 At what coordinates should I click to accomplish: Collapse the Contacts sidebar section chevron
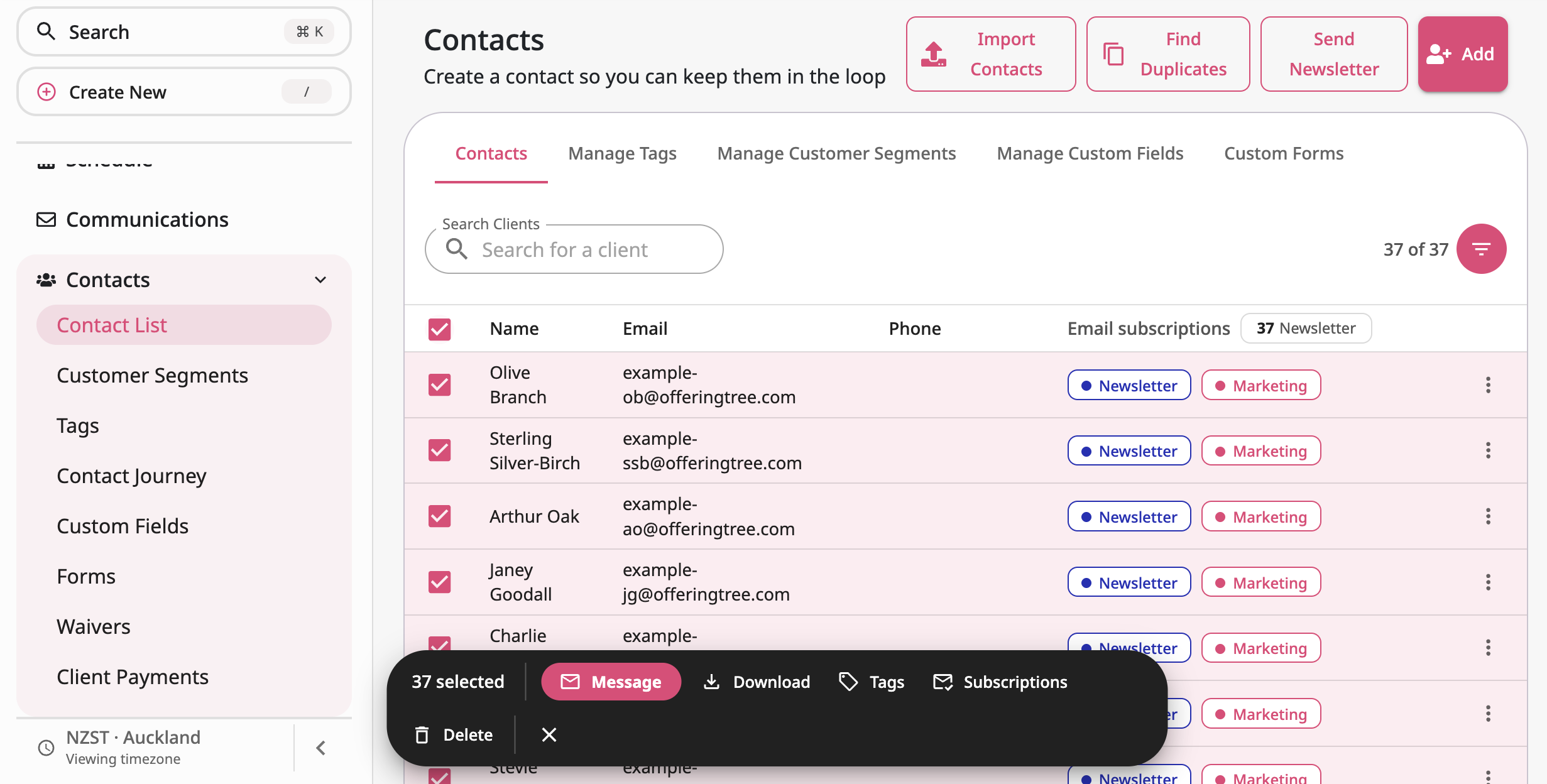[x=320, y=280]
